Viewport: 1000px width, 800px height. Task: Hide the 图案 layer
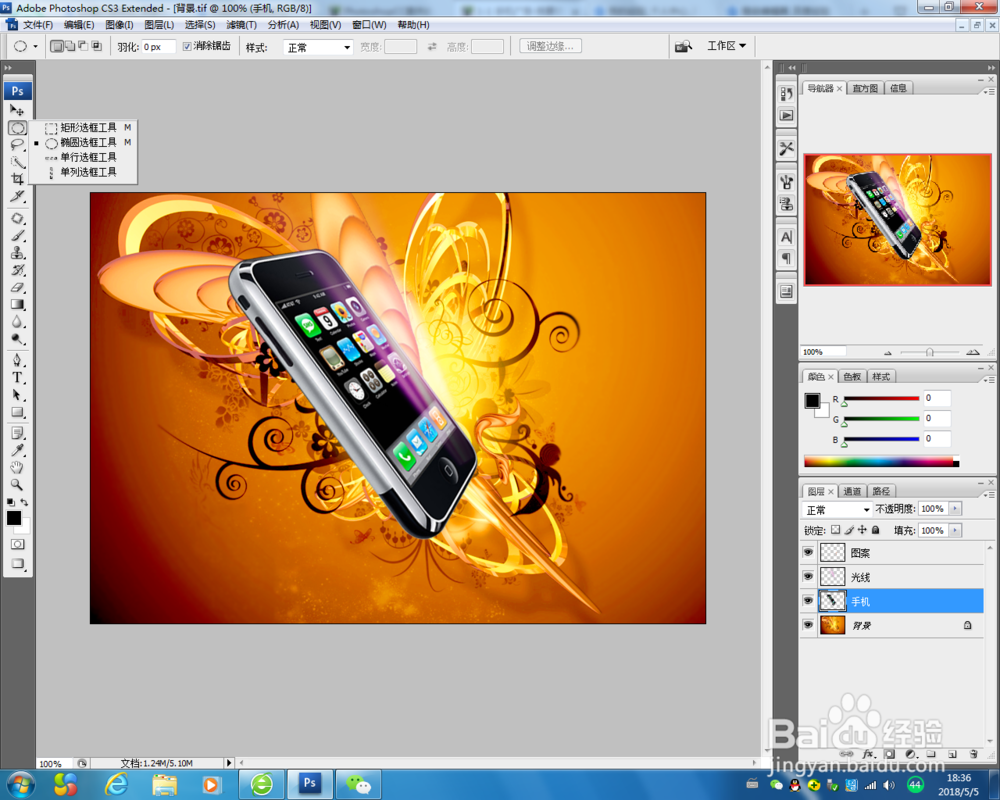808,552
